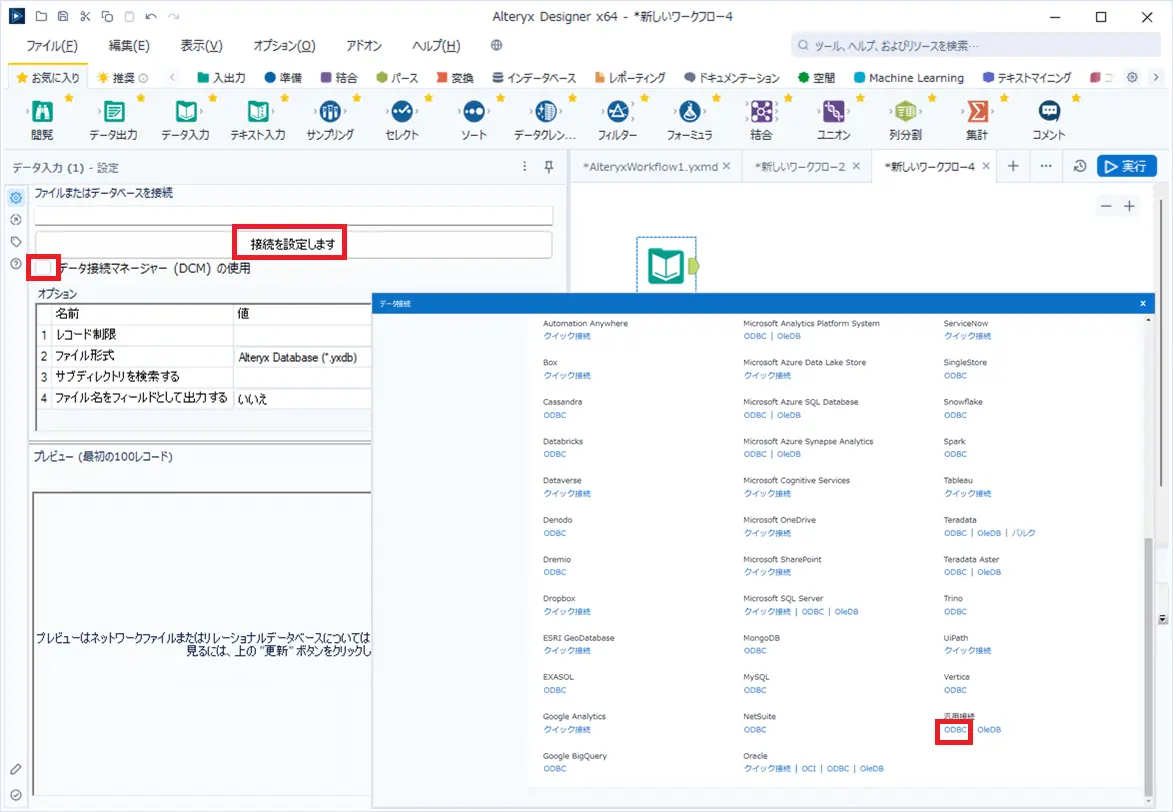
Task: Select the 集計 tool icon
Action: pos(977,112)
